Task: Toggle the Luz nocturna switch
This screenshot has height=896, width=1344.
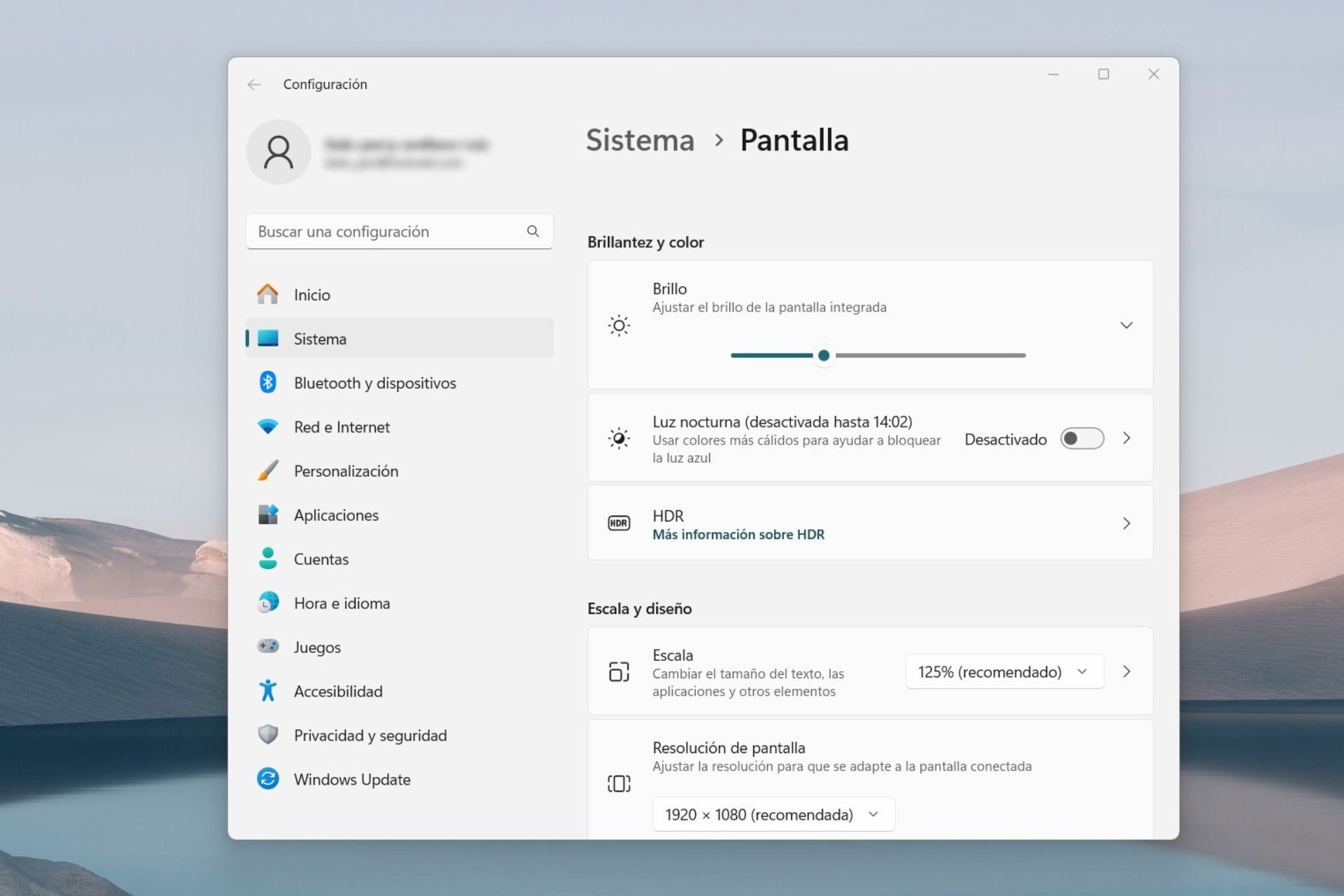Action: [x=1081, y=439]
